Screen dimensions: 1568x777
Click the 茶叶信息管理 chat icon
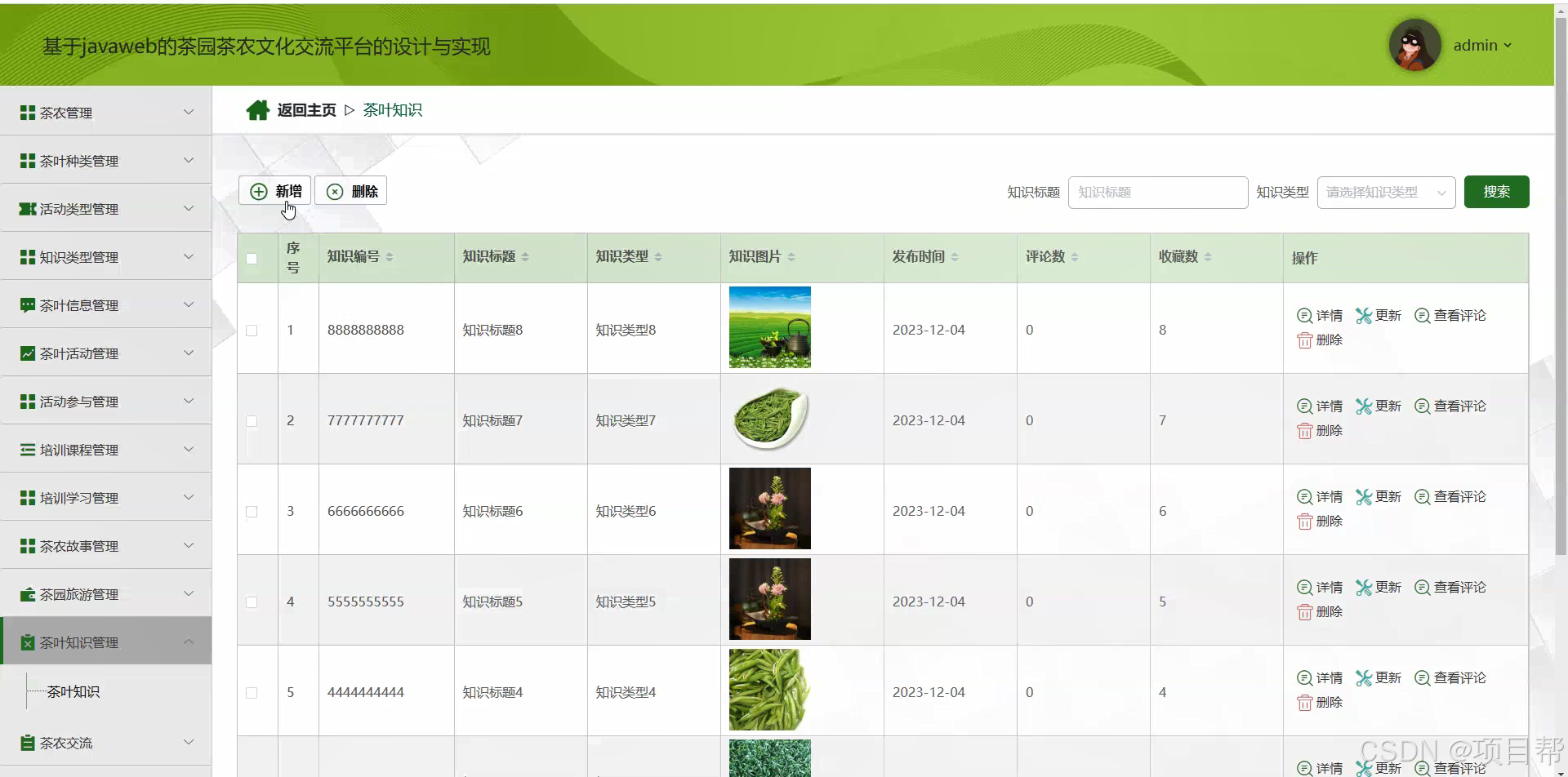point(28,305)
